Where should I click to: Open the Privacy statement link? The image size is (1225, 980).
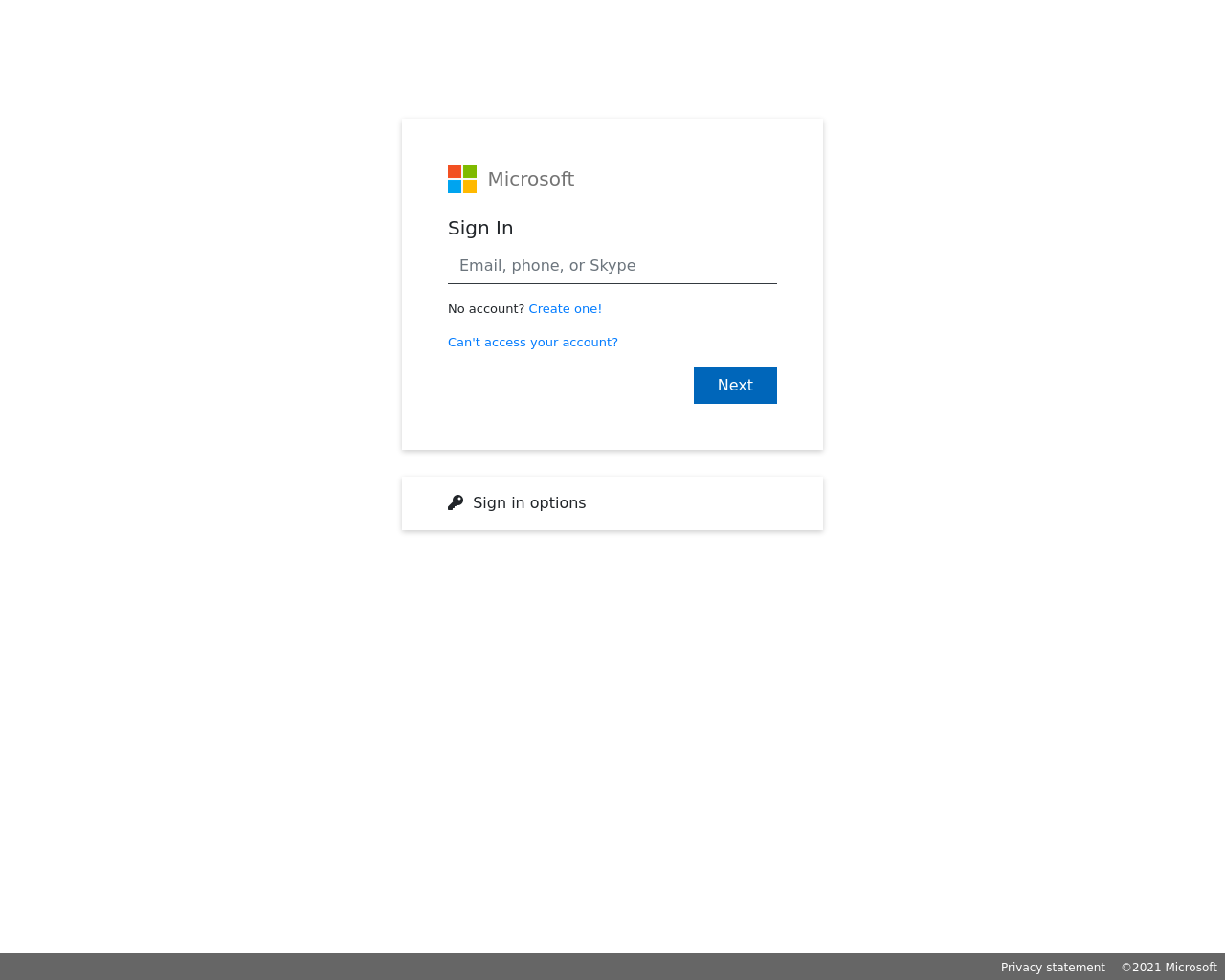click(x=1053, y=968)
